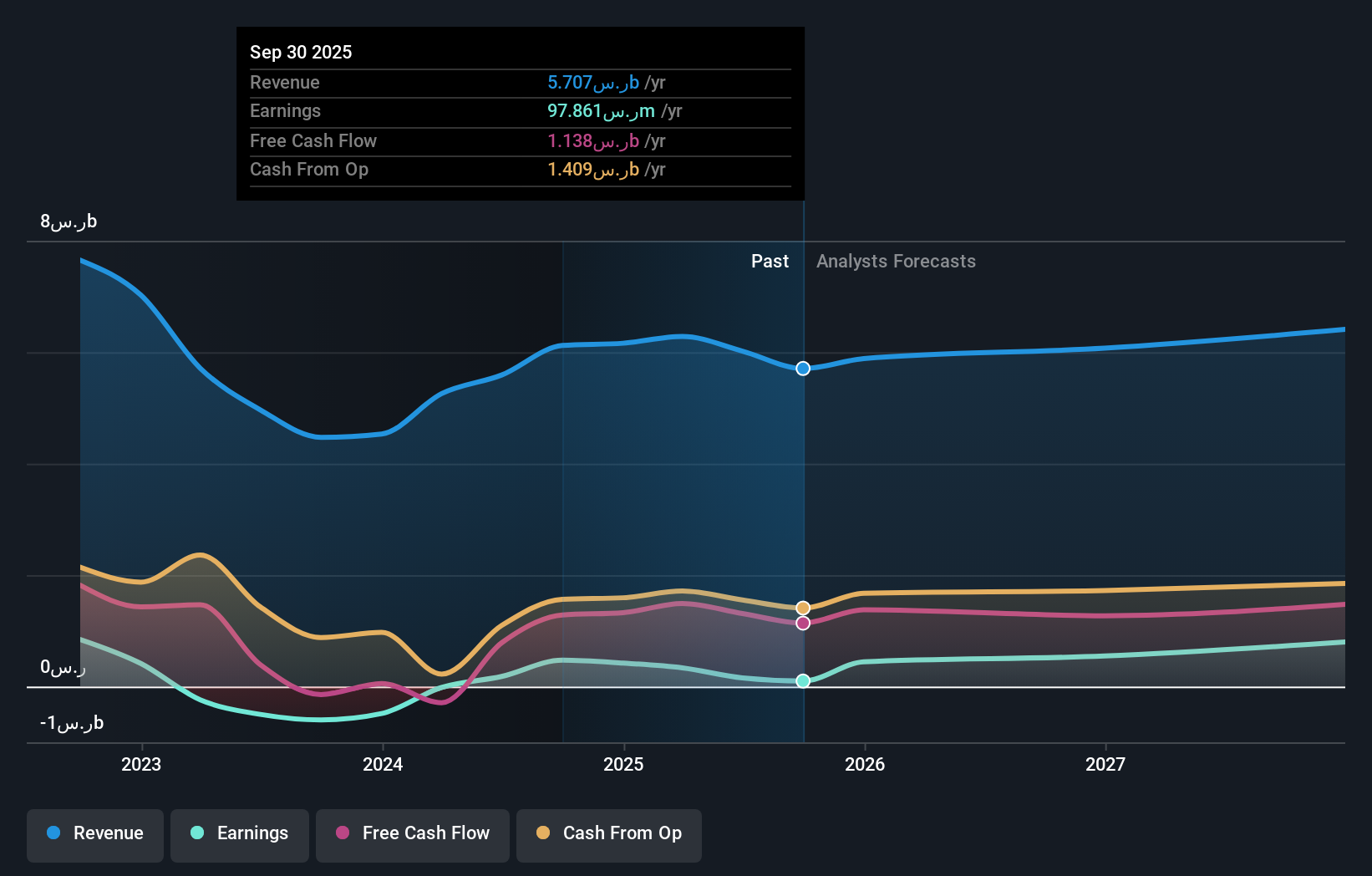
Task: Select the teal Earnings data point marker
Action: [x=802, y=680]
